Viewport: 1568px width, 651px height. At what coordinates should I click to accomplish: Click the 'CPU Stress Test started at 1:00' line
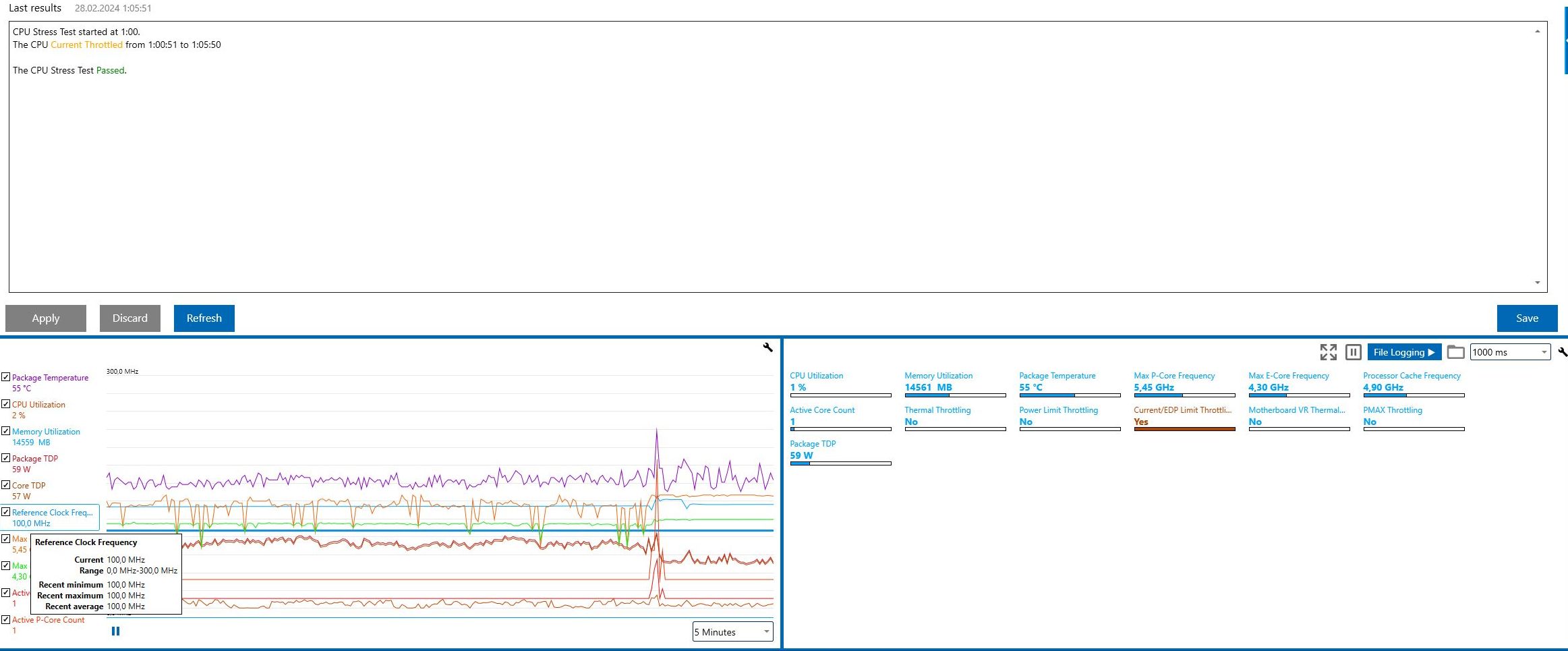click(x=76, y=32)
